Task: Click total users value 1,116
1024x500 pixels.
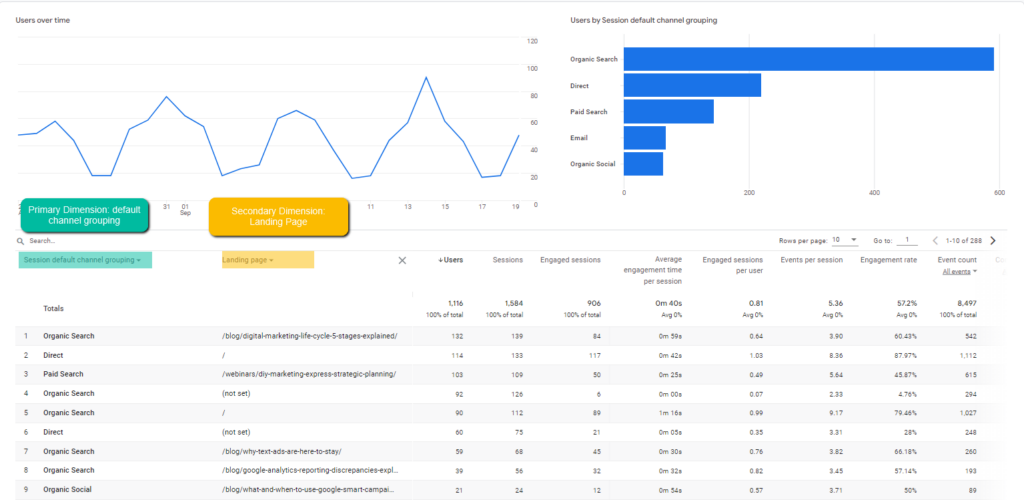Action: point(455,304)
